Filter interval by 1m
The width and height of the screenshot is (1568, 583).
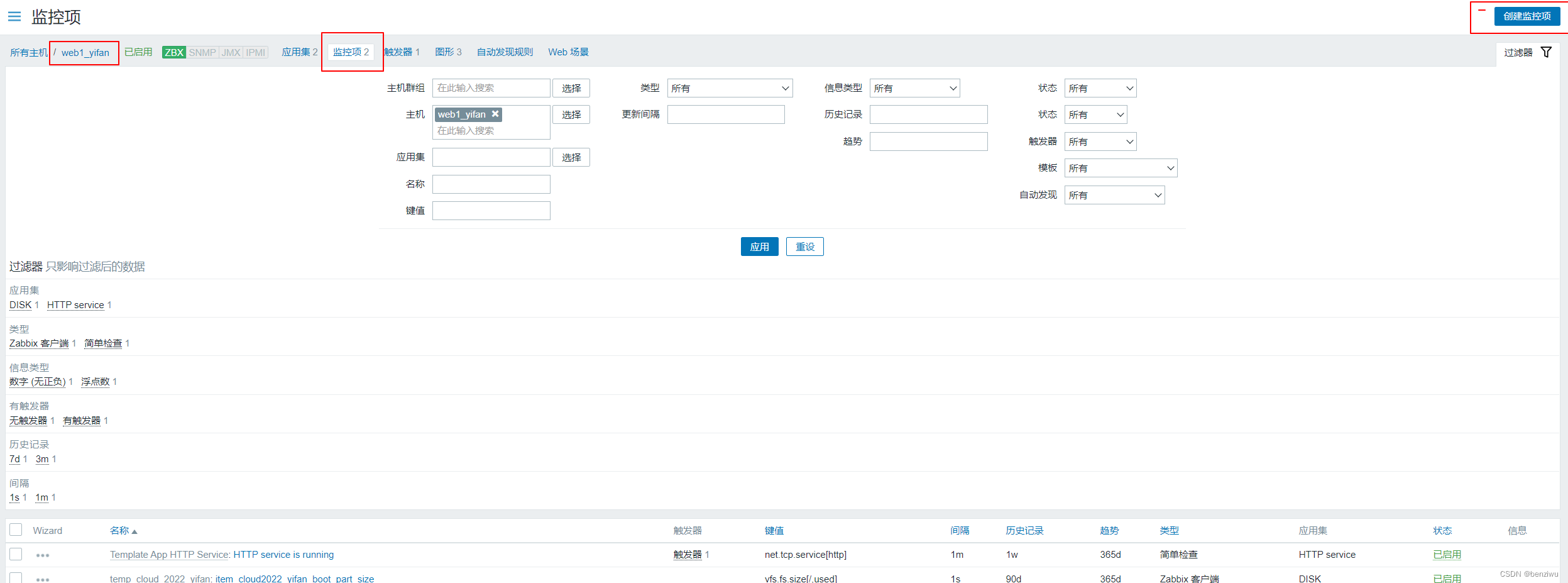click(41, 497)
